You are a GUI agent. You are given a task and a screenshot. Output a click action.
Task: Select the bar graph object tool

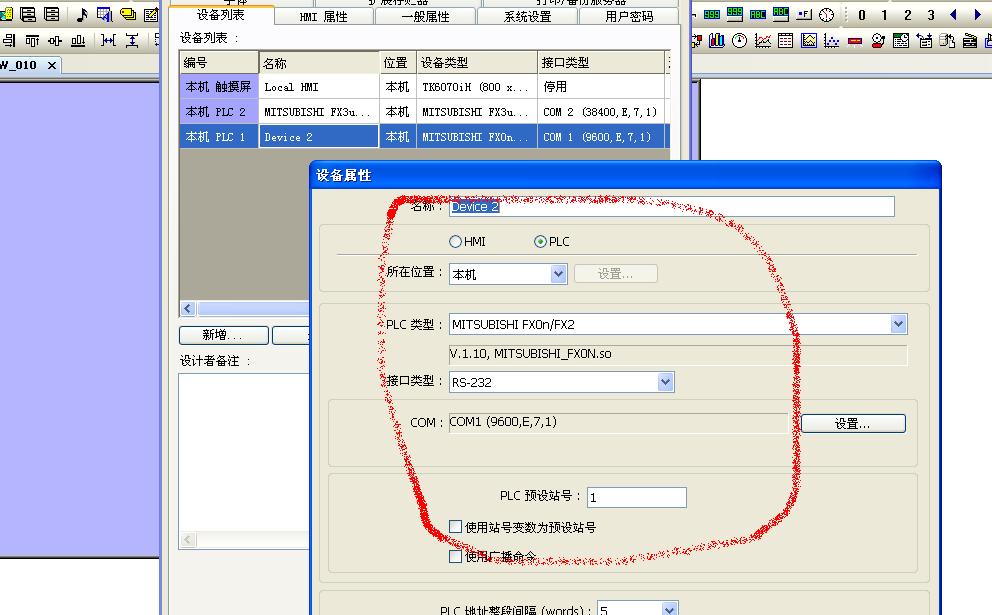[717, 41]
